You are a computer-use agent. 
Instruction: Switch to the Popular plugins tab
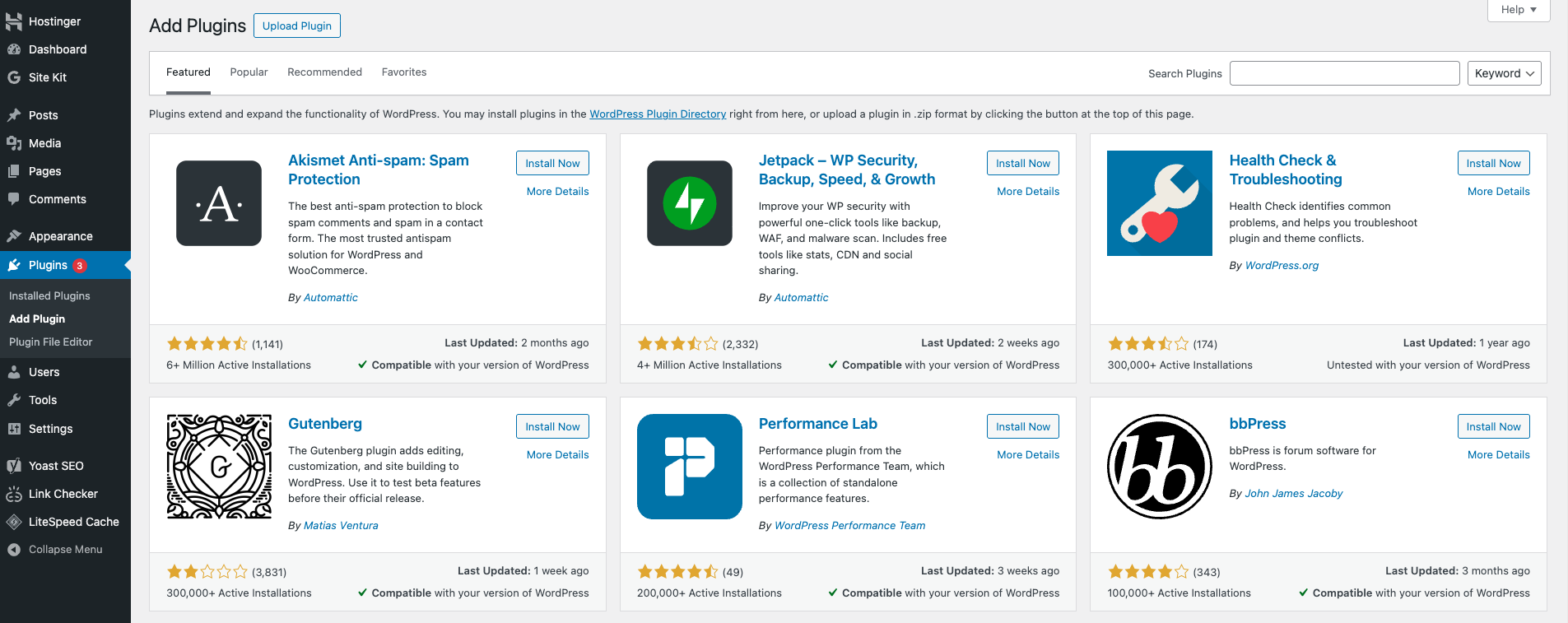pos(249,72)
